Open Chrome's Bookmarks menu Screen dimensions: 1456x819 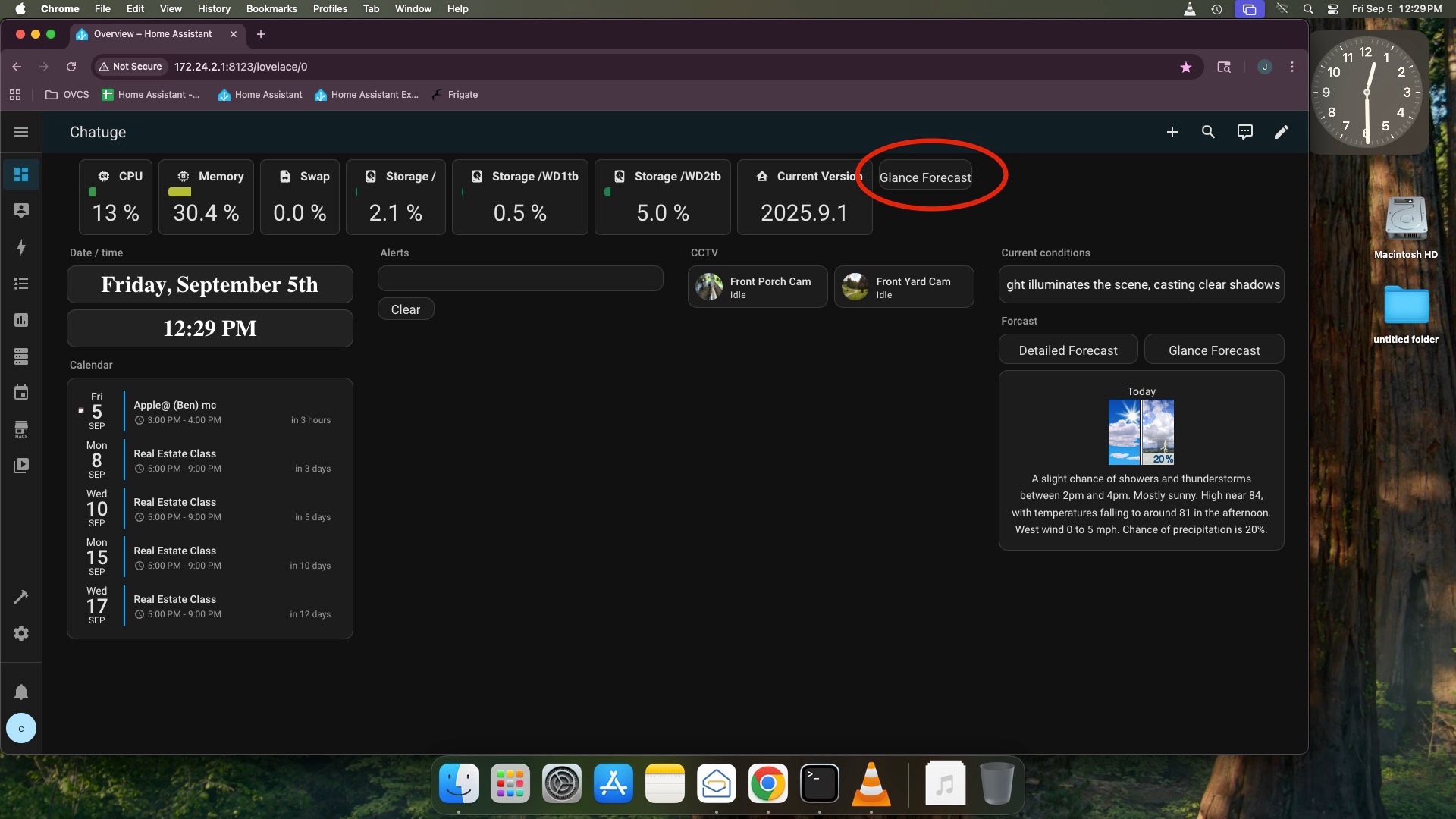271,8
